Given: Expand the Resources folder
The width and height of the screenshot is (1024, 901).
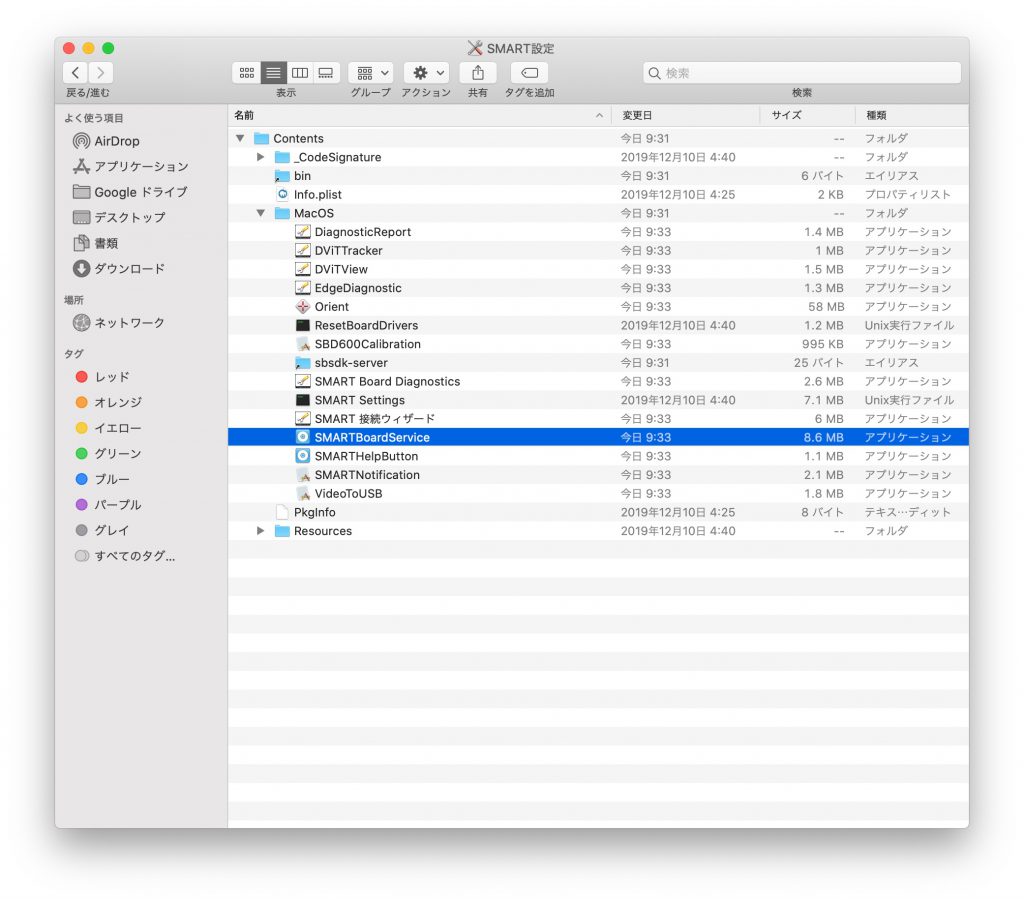Looking at the screenshot, I should point(261,531).
